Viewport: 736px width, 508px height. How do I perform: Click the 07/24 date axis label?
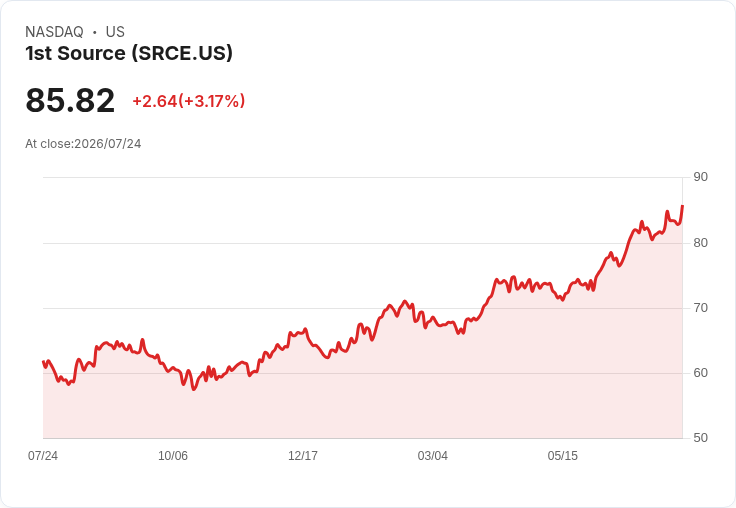click(x=43, y=455)
